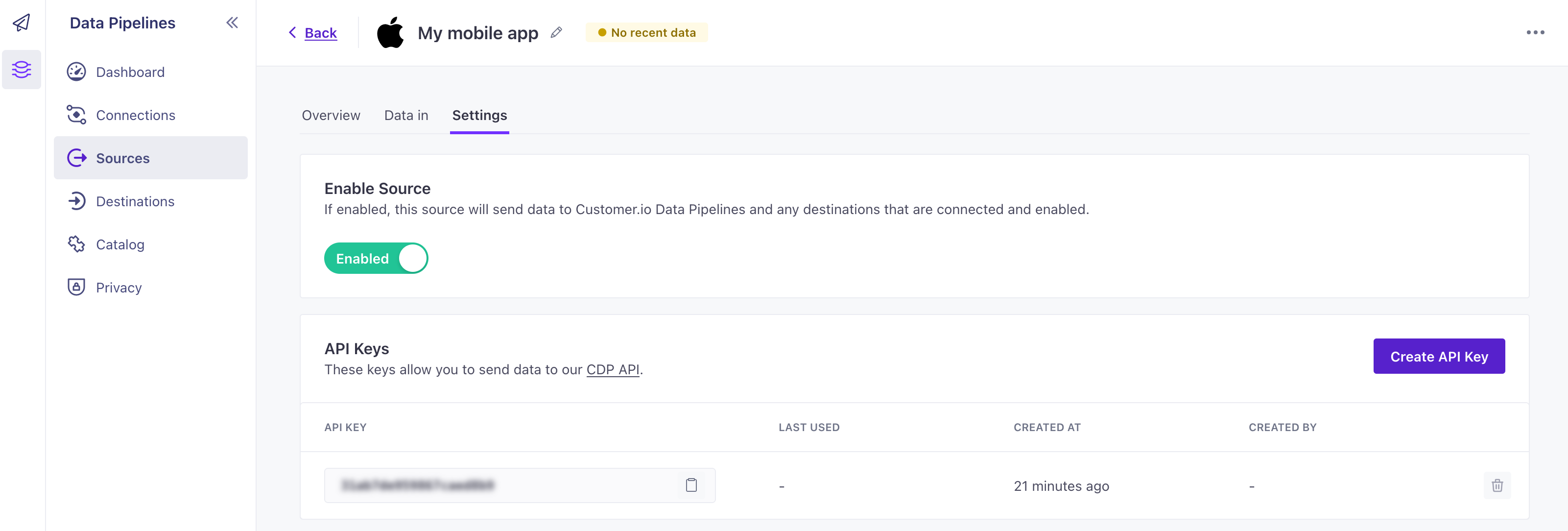Viewport: 1568px width, 531px height.
Task: Select the Settings tab
Action: 479,115
